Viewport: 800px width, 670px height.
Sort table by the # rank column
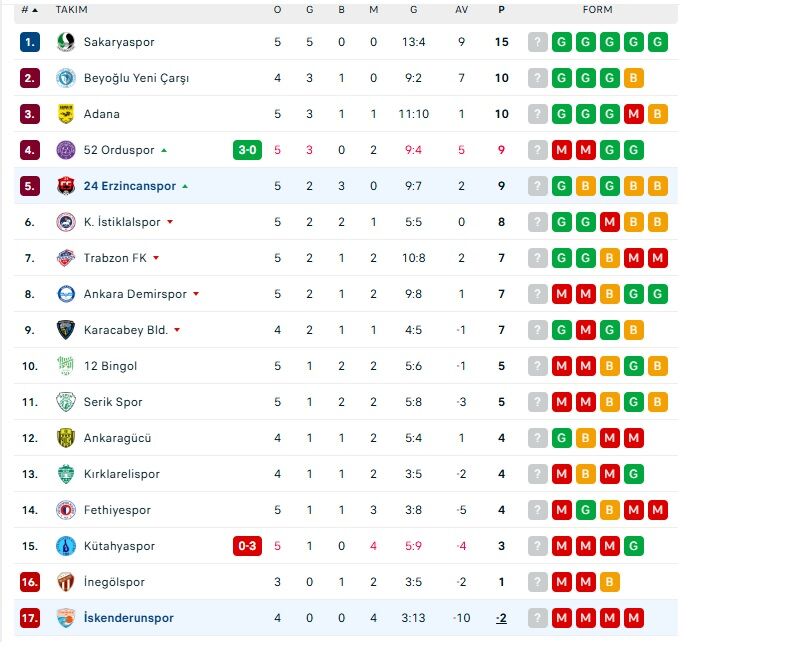(30, 10)
